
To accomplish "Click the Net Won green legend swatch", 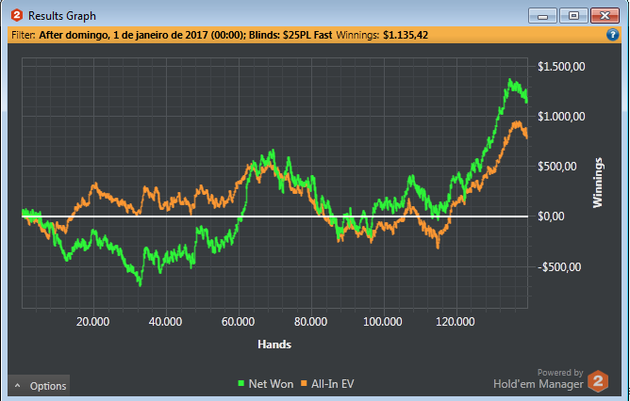I will coord(241,383).
